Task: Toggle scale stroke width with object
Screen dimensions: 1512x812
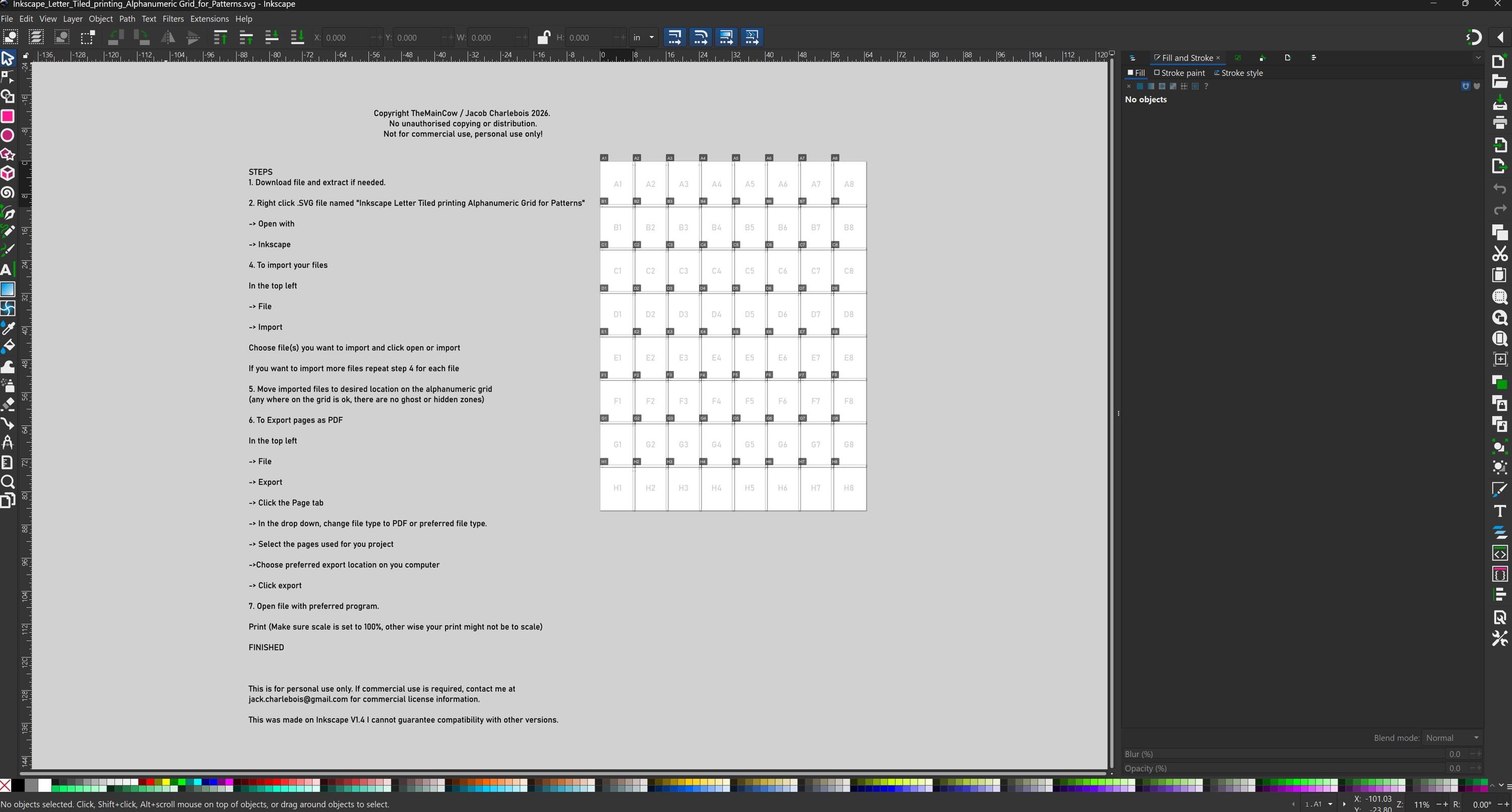Action: [674, 37]
